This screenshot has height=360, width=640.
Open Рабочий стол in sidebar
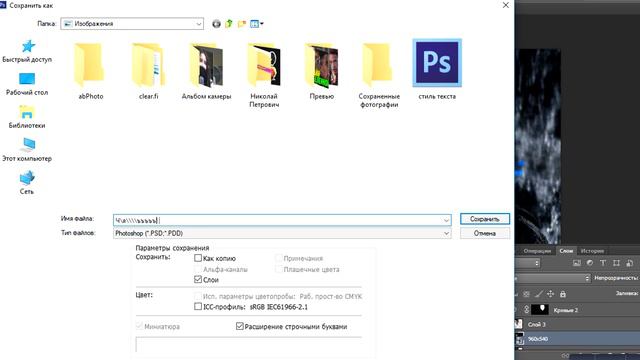(27, 84)
